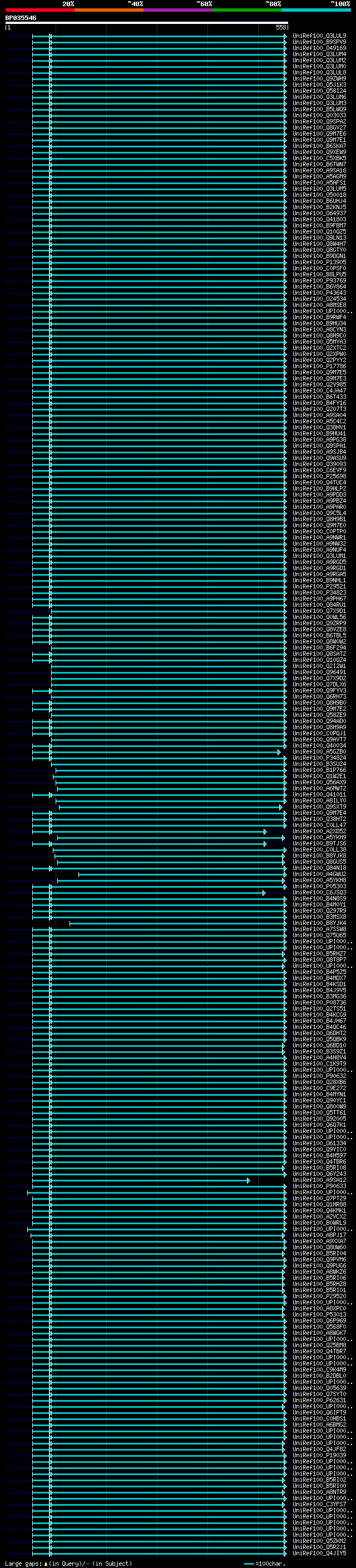Select the UniRef100_Q41803 entry
This screenshot has width=356, height=1568.
pos(319,219)
